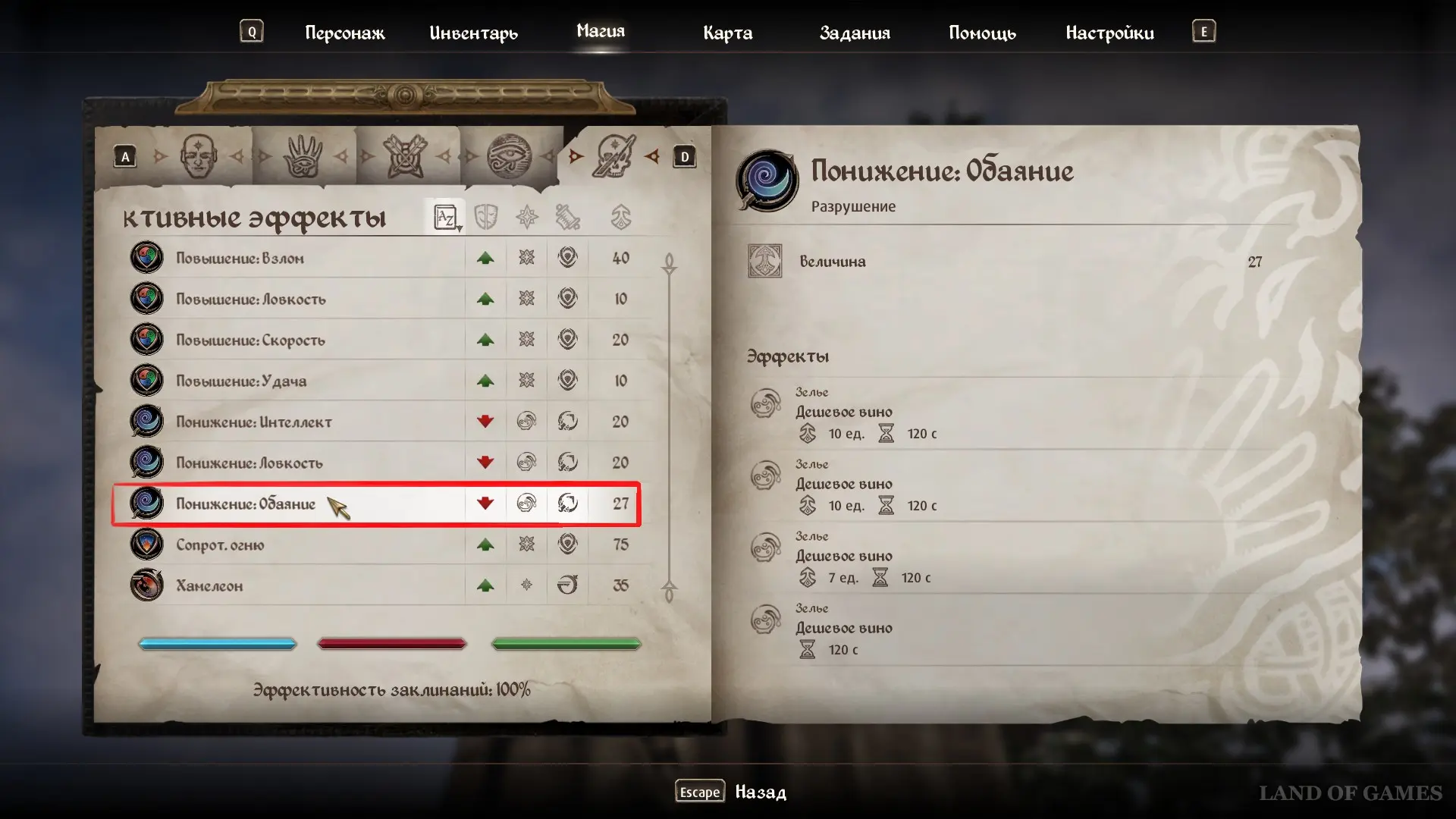
Task: Click the Понижение: Обаяние spiral icon in details
Action: pos(767,180)
